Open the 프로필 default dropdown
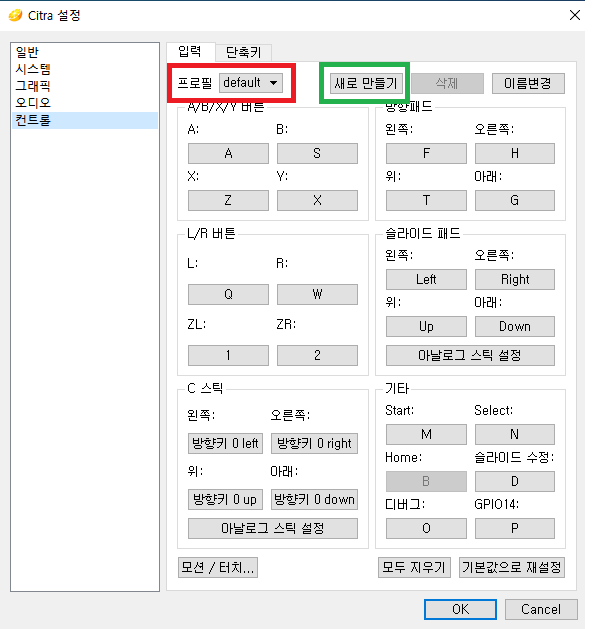This screenshot has height=629, width=597. pyautogui.click(x=251, y=83)
